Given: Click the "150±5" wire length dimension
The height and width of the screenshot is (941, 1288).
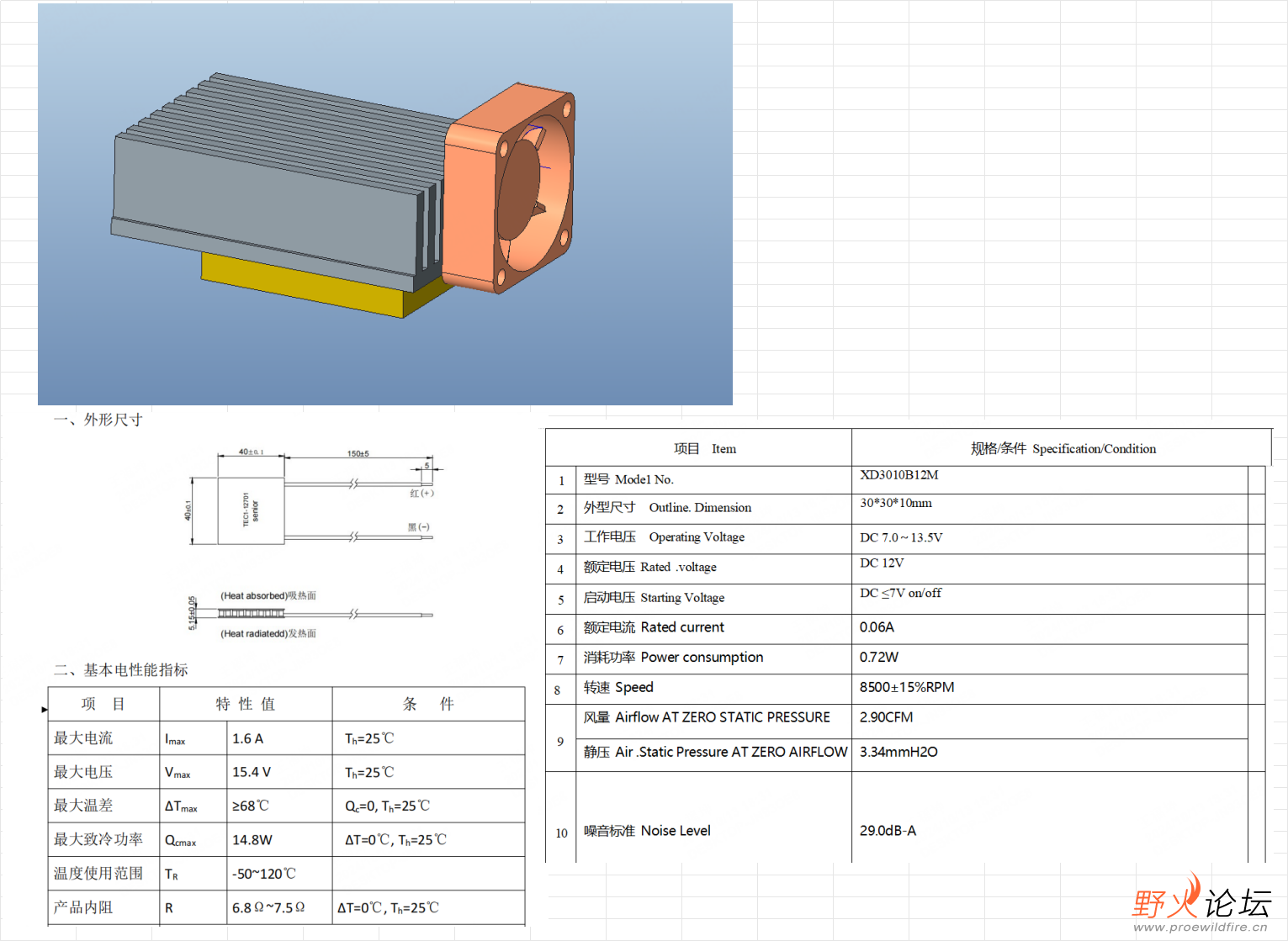Looking at the screenshot, I should (358, 453).
